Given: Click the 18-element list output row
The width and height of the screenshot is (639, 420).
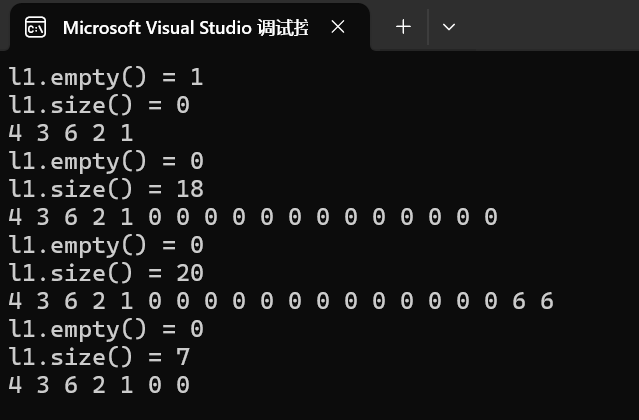Looking at the screenshot, I should click(252, 217).
